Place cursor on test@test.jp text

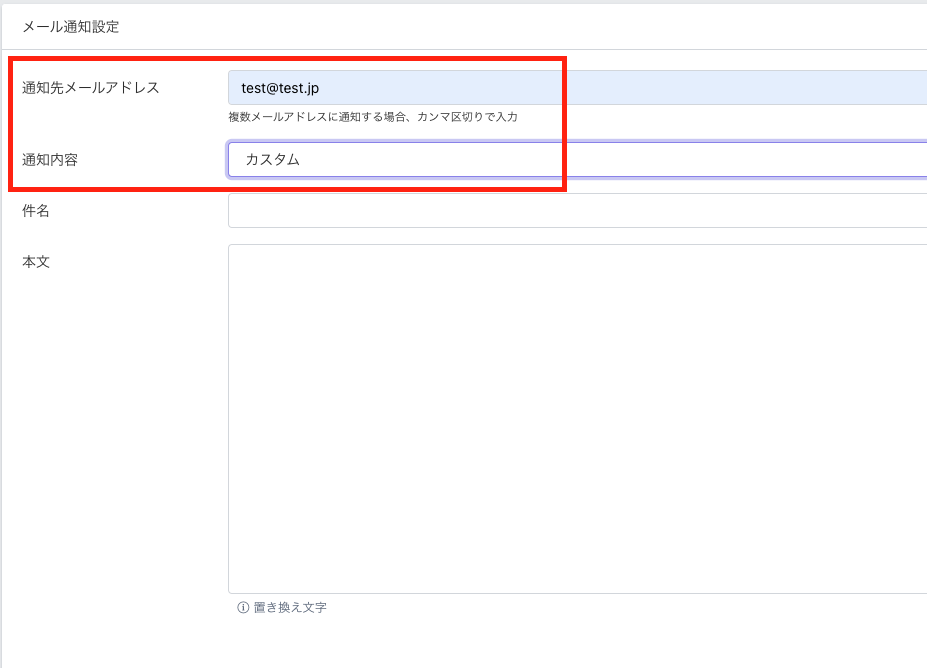(x=280, y=88)
